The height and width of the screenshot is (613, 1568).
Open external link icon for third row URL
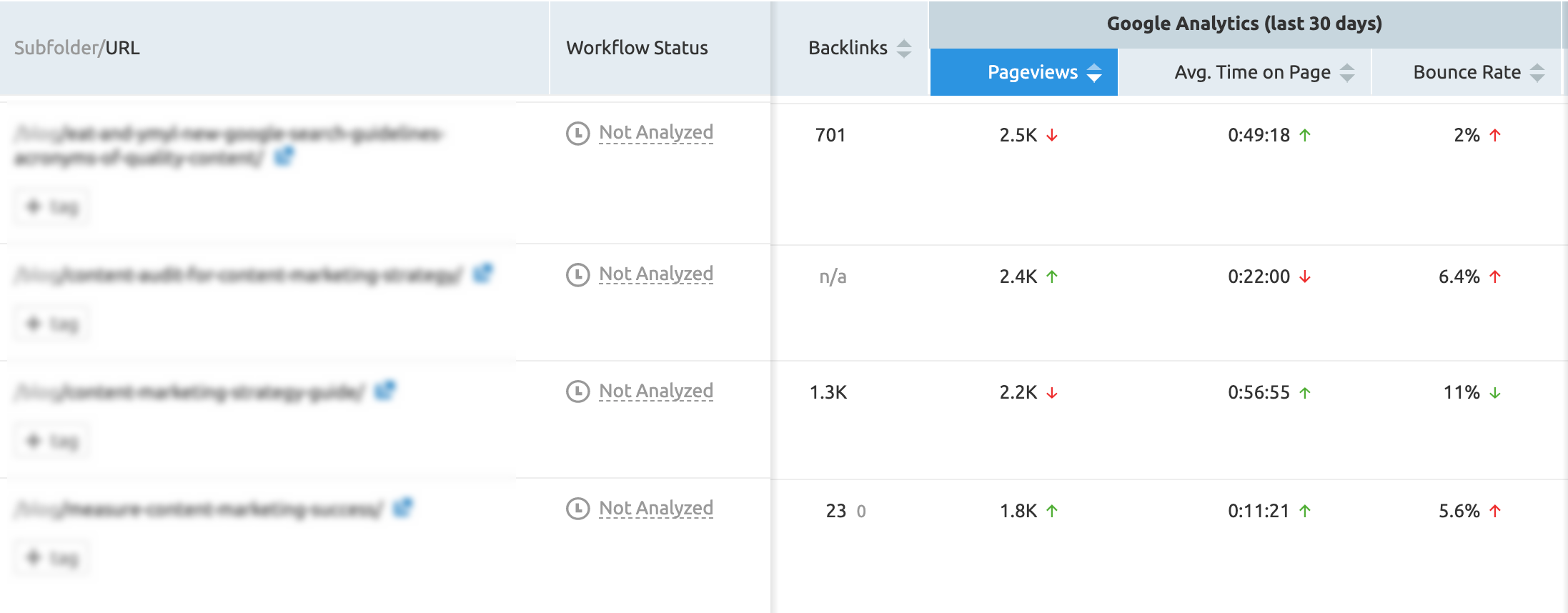(384, 390)
